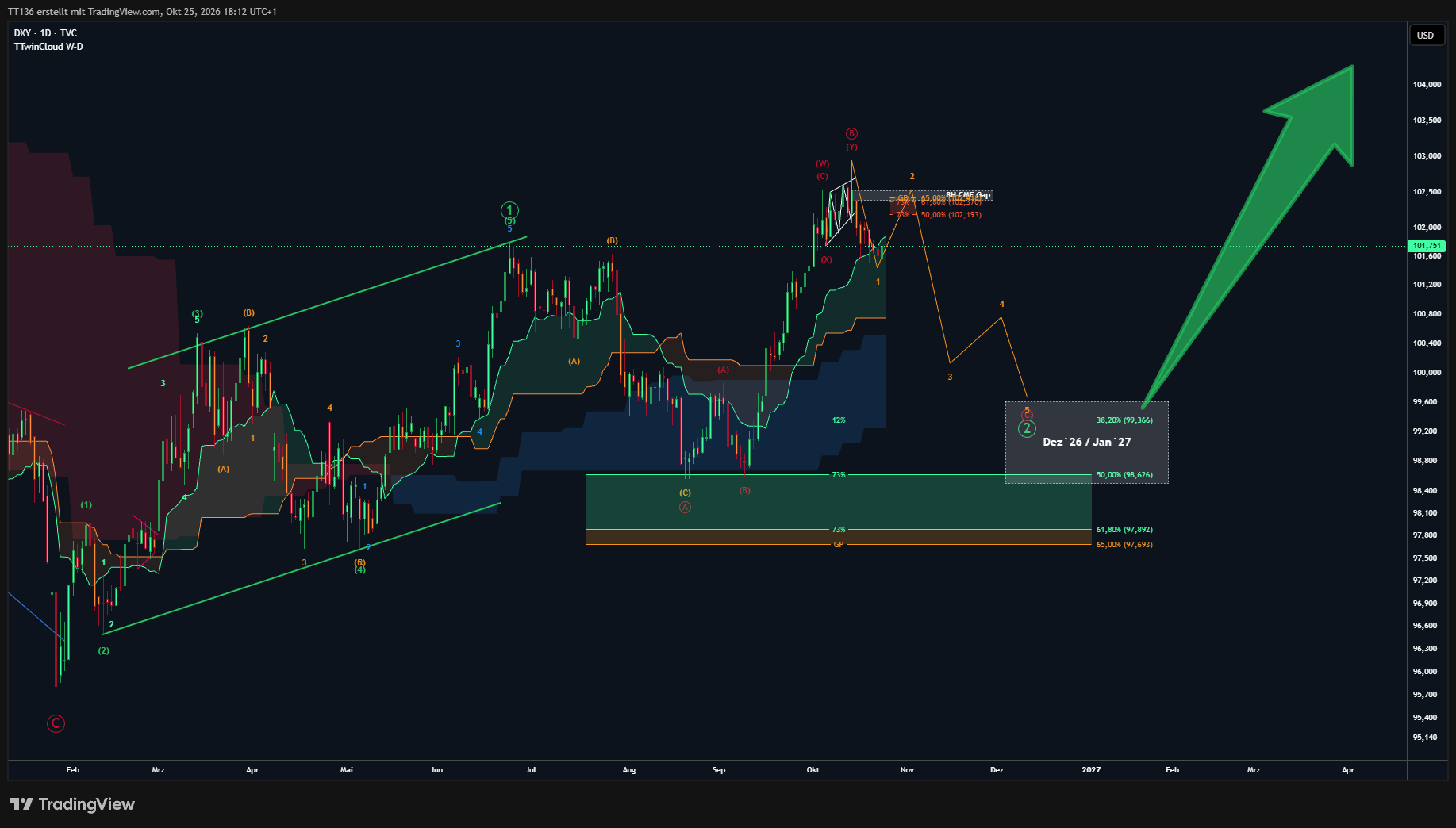Select the DXY · 1D · TVC symbol title
The image size is (1456, 828).
(x=45, y=33)
